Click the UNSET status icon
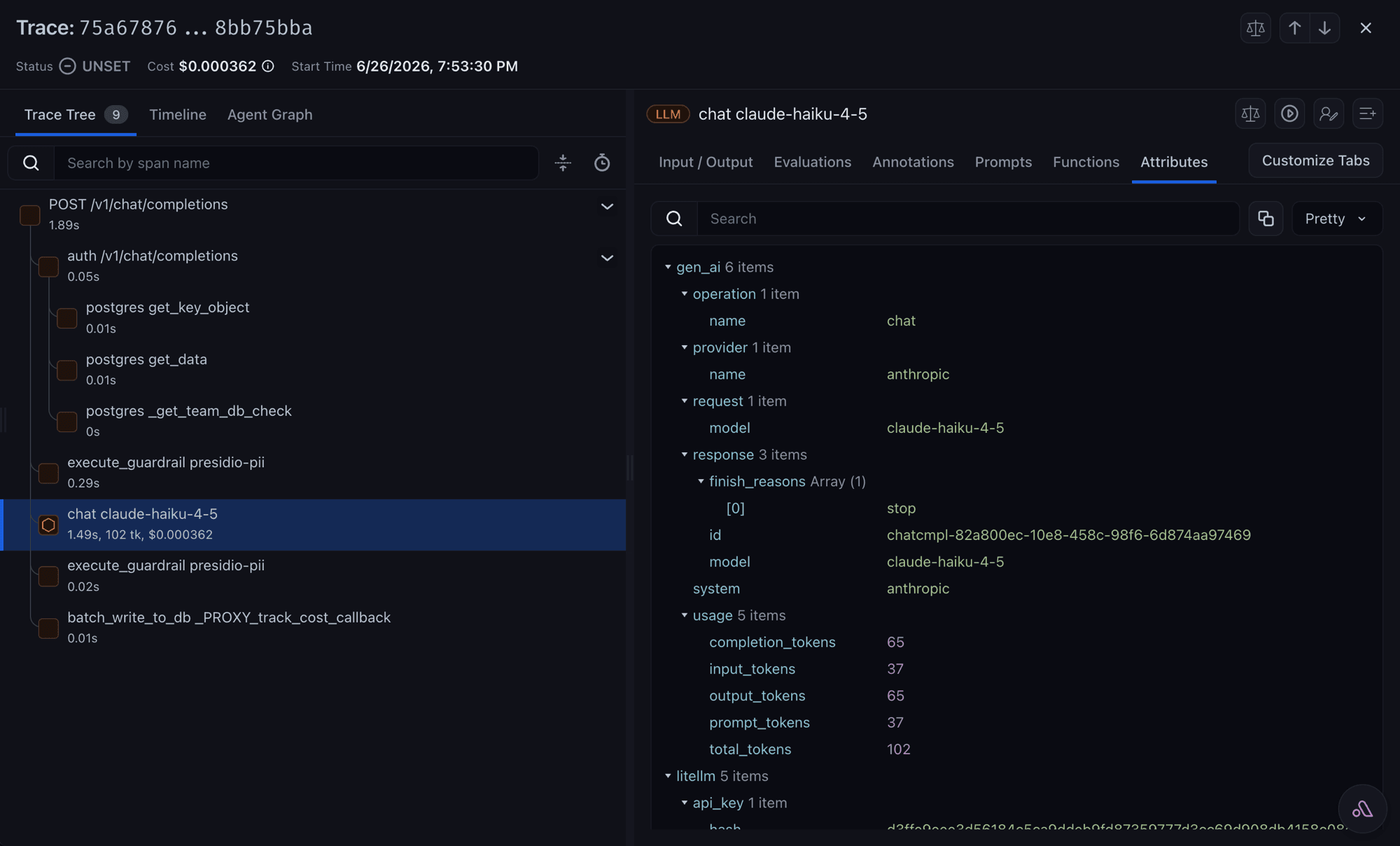The width and height of the screenshot is (1400, 846). click(67, 66)
